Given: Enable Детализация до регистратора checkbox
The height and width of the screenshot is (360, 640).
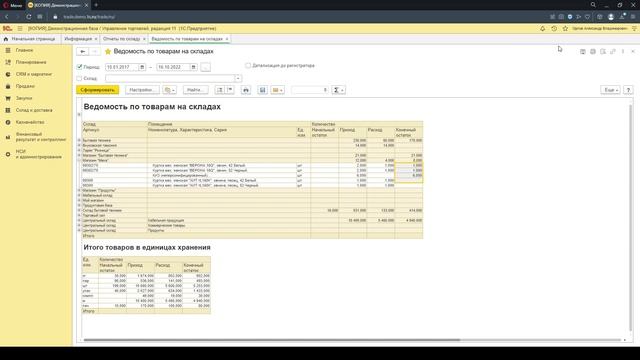Looking at the screenshot, I should [248, 65].
